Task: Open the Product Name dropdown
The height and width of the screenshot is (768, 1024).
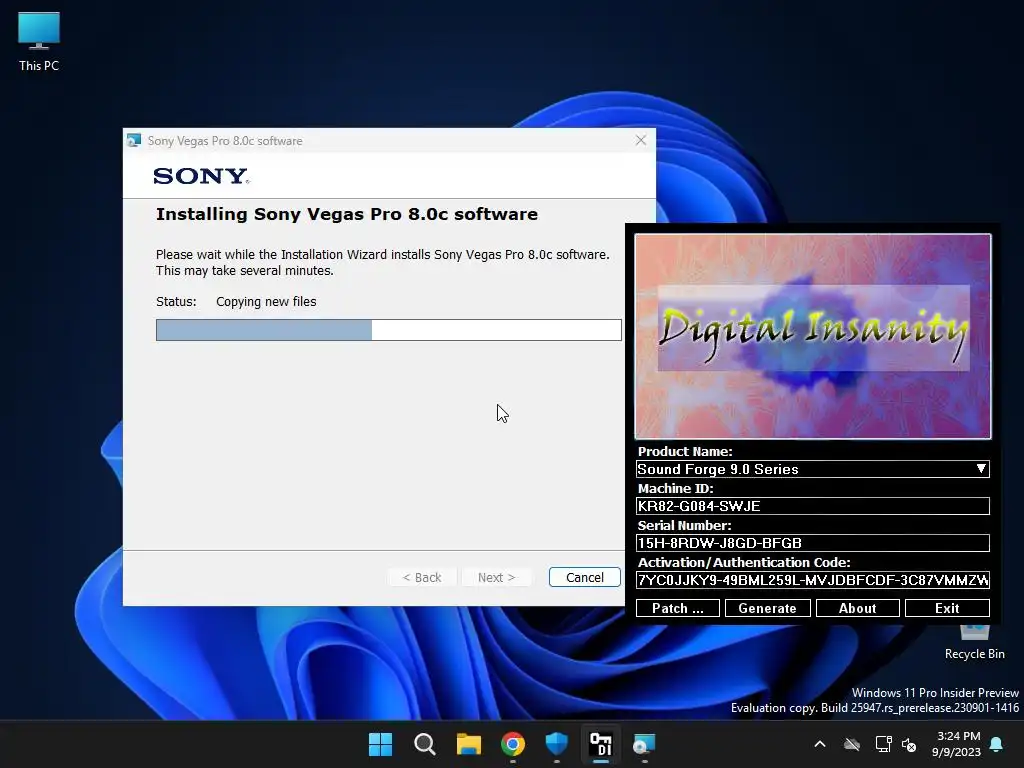Action: 812,469
